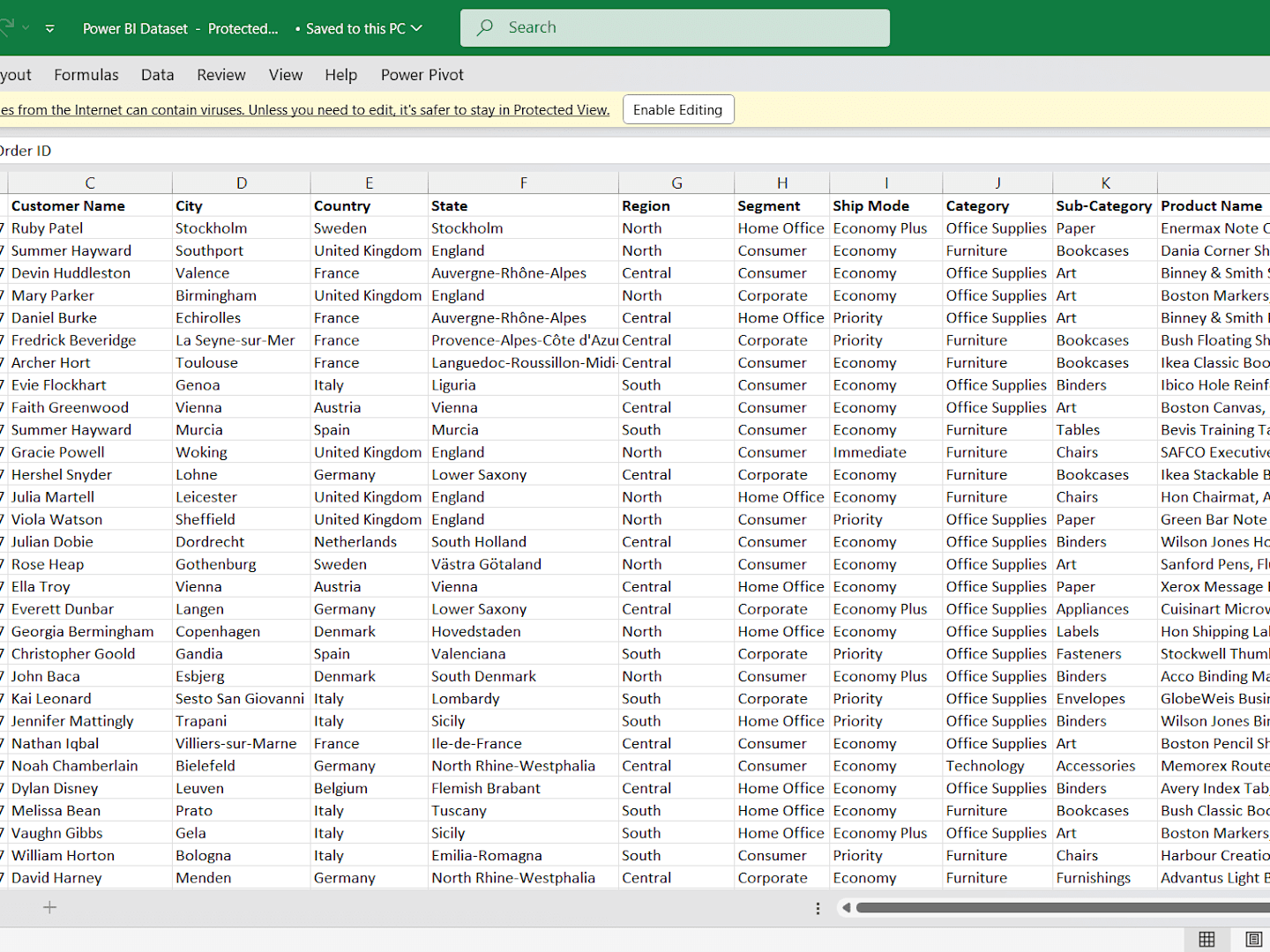Select the Sesto San Giovanni cell

pyautogui.click(x=242, y=698)
